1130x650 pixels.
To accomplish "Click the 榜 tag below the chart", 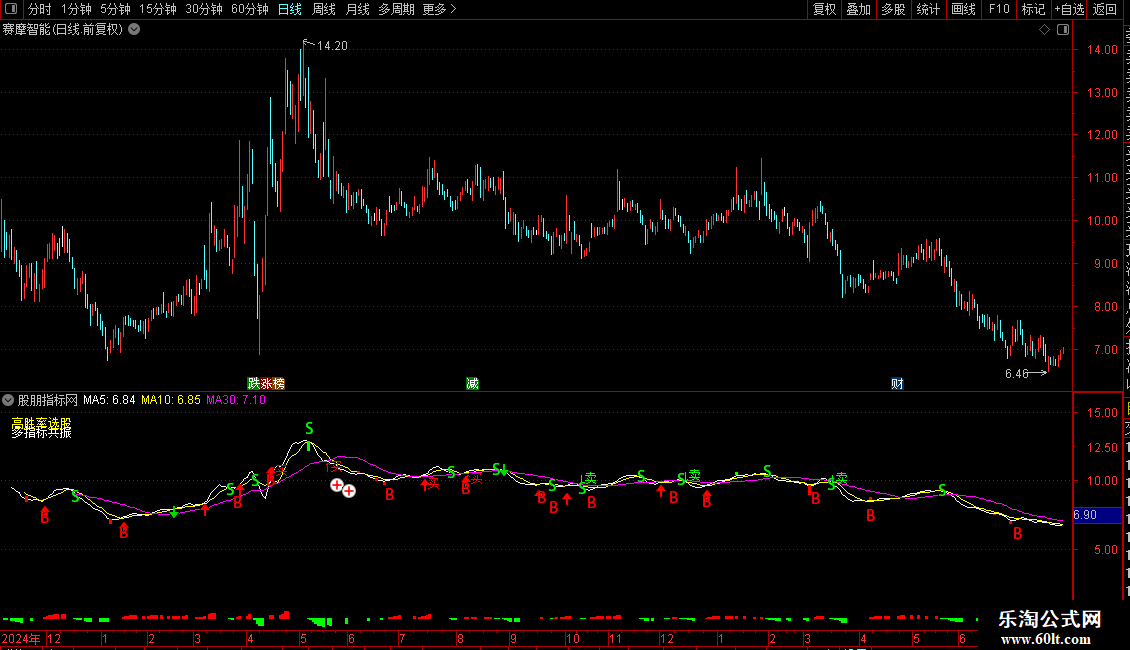I will coord(278,383).
